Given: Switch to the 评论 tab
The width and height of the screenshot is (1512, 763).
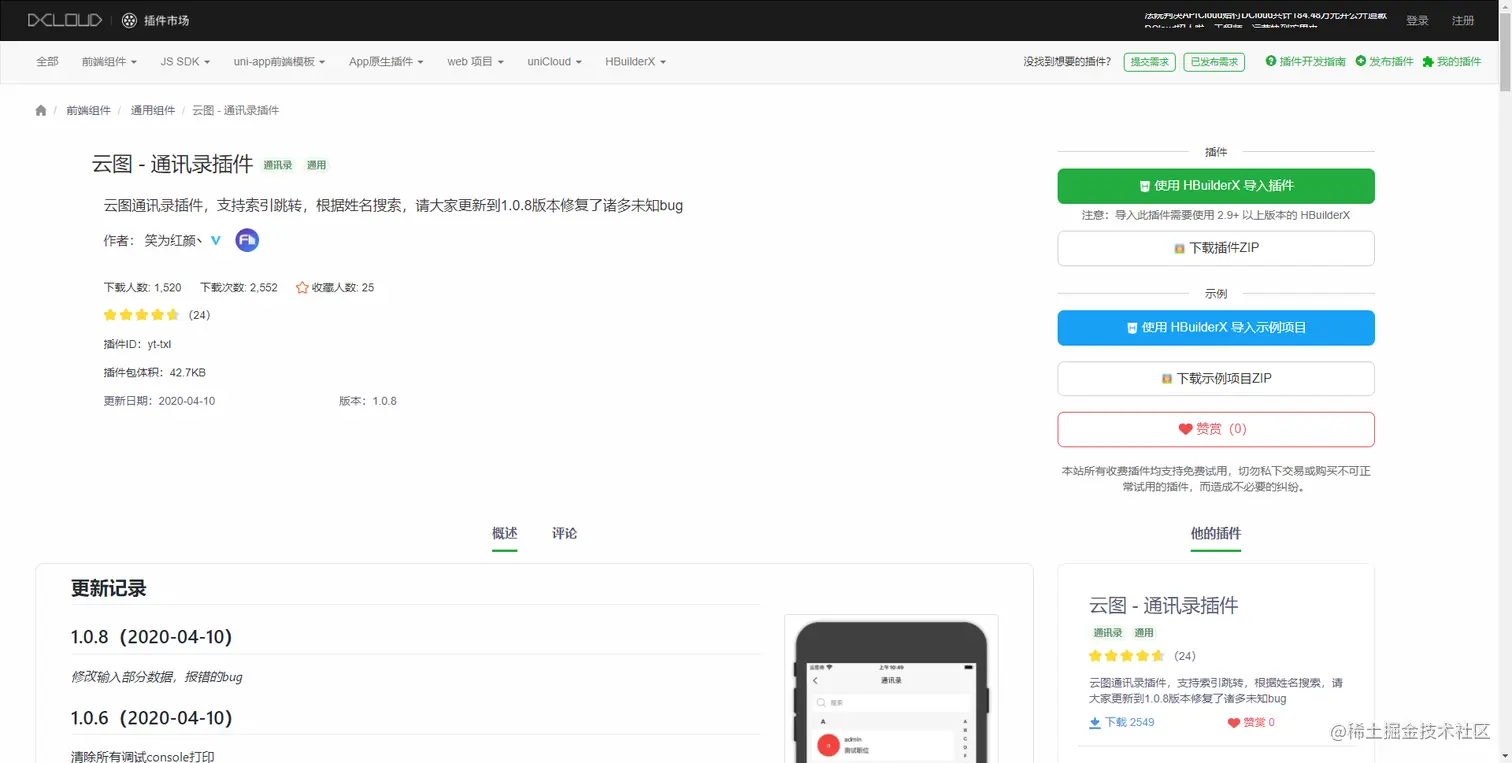Looking at the screenshot, I should [x=565, y=534].
